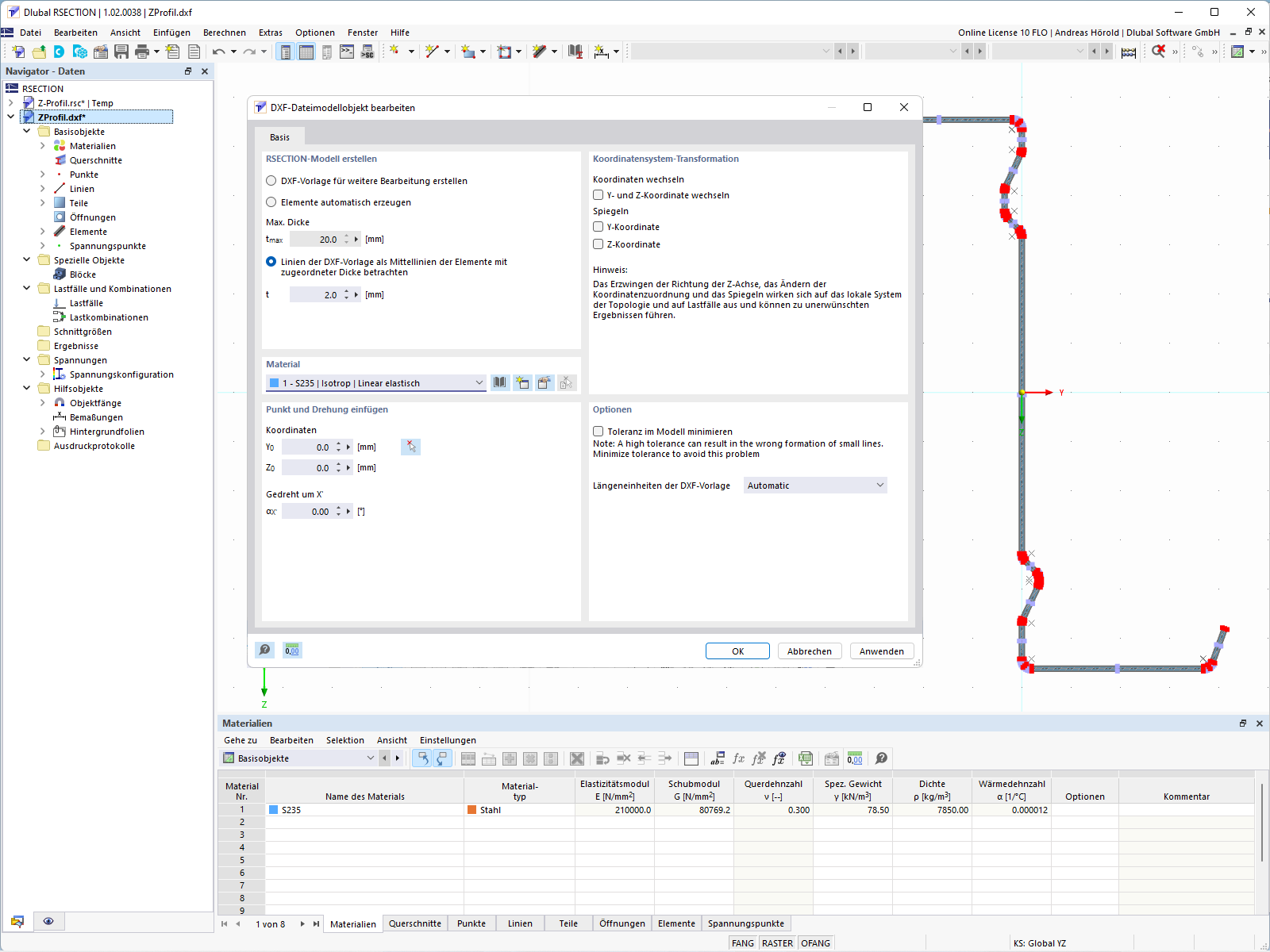Open the Längeneinheiten der DXF-Vorlage Automatic dropdown
The image size is (1270, 952).
click(x=815, y=486)
